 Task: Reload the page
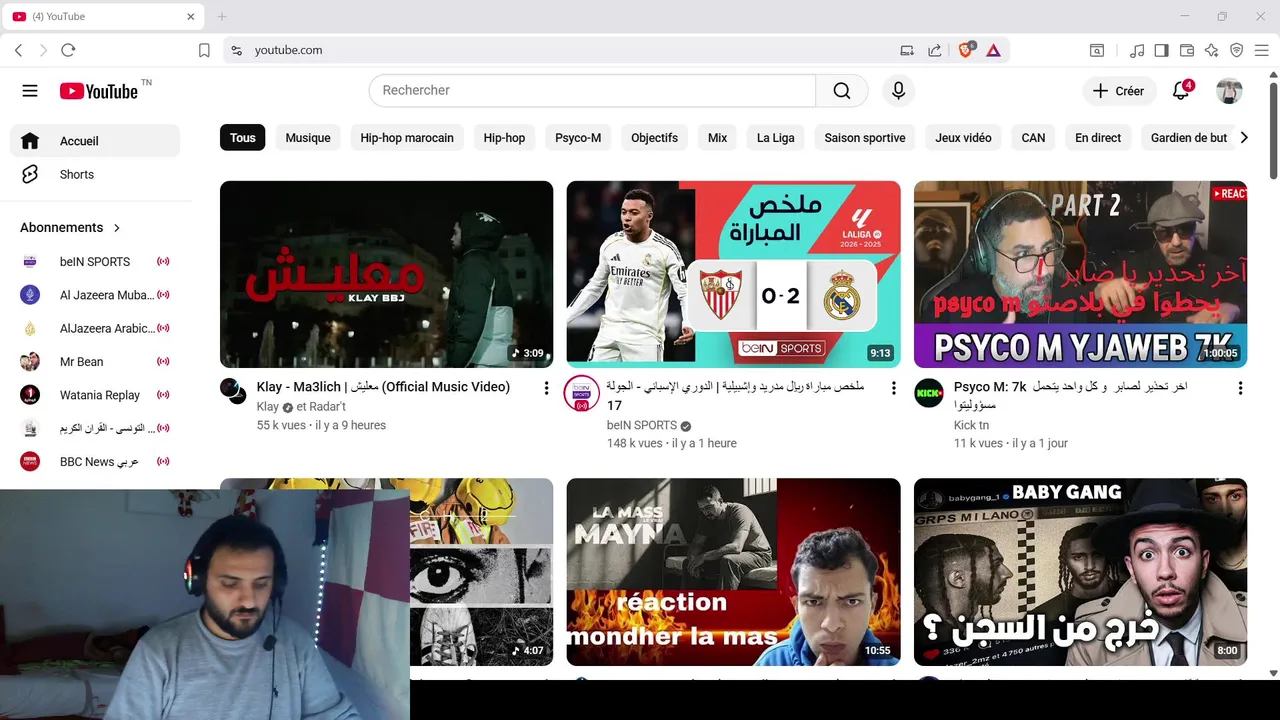pyautogui.click(x=68, y=50)
